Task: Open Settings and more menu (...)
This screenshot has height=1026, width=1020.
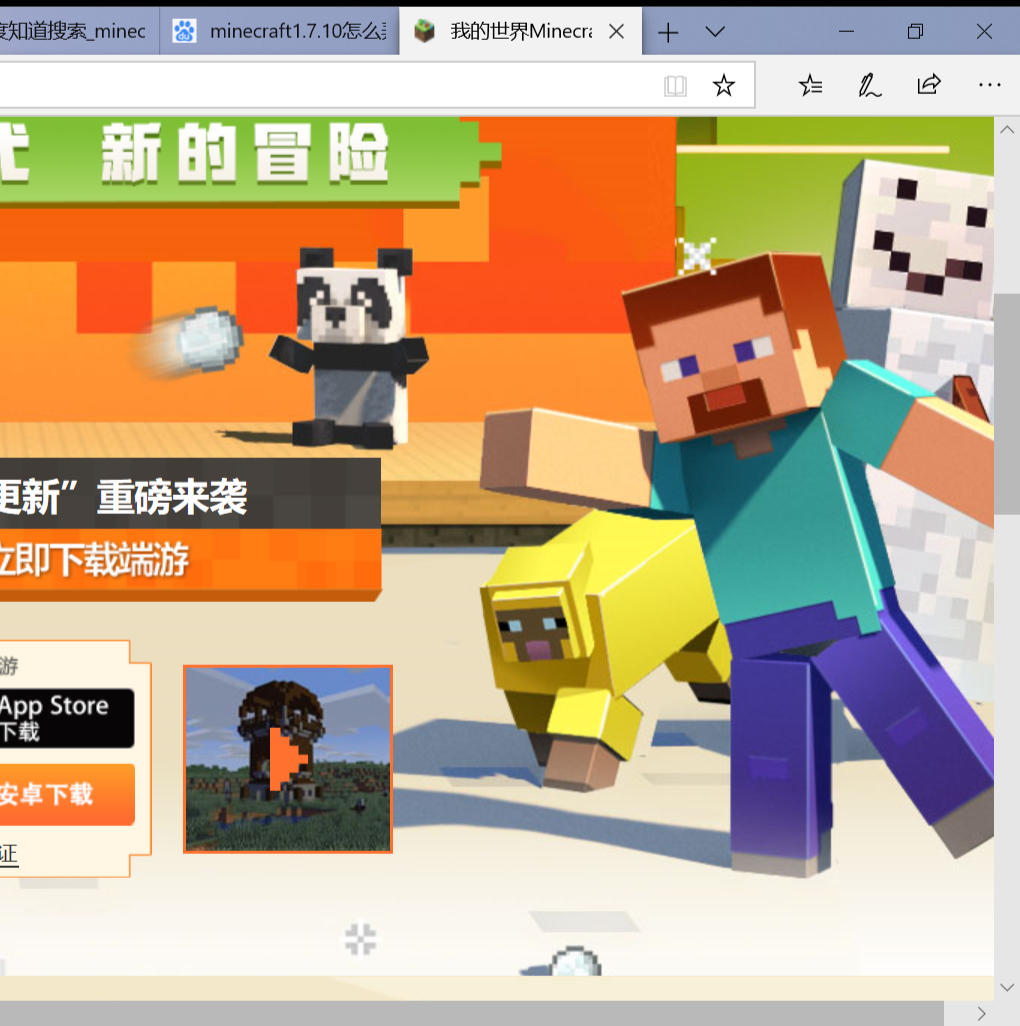Action: tap(989, 85)
